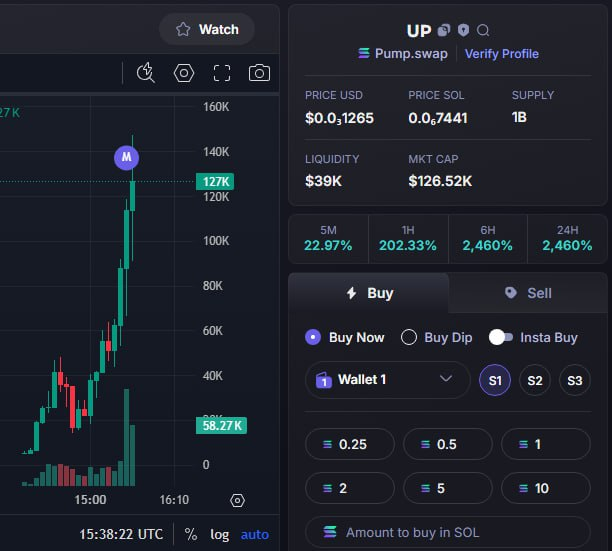Pick the 5 SOL quick buy amount
This screenshot has height=551, width=612.
[448, 488]
